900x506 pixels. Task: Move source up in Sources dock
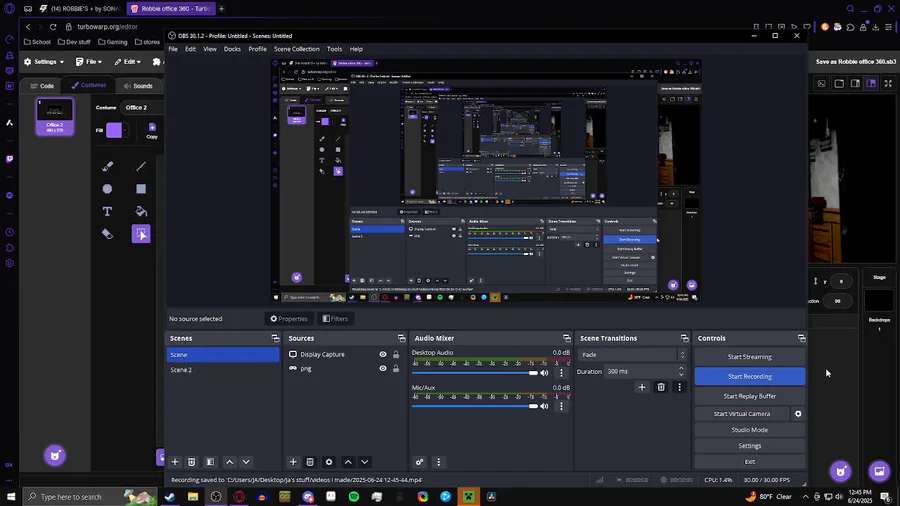(348, 462)
